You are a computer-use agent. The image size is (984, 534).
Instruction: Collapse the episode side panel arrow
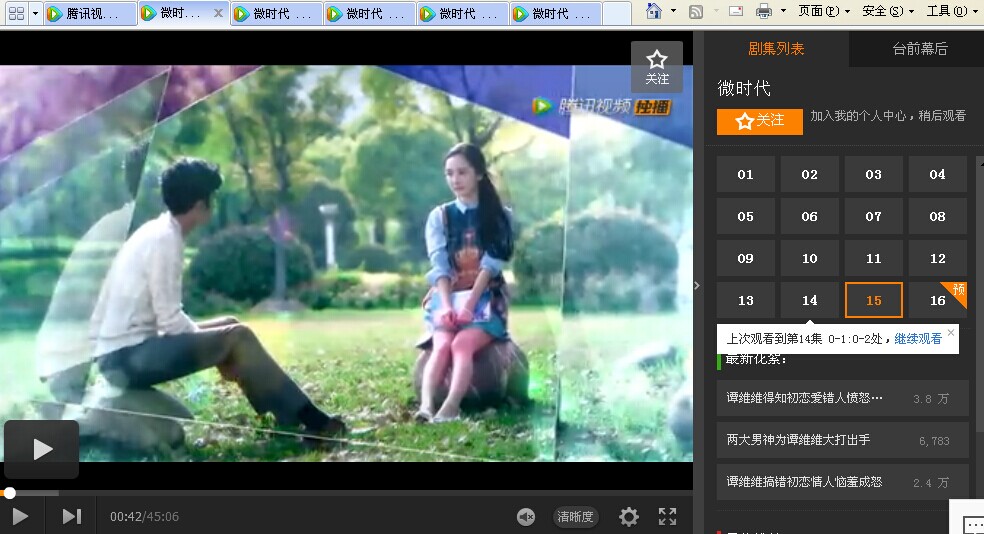(697, 286)
